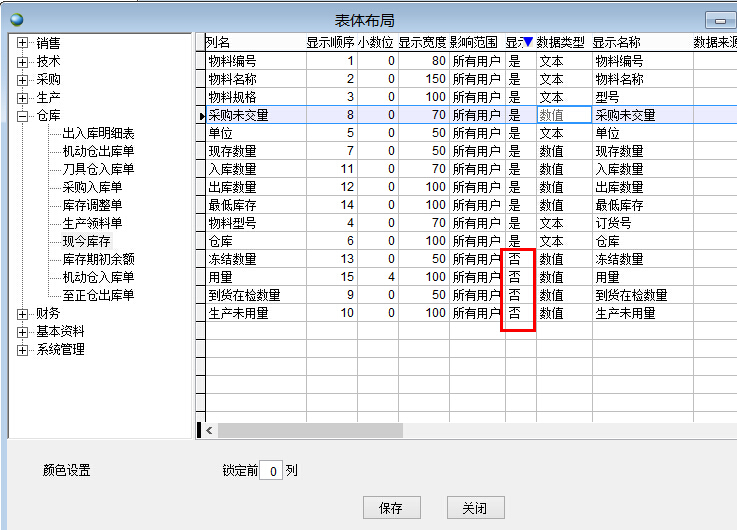Toggle the 显示 value for the 冻结数量 row

point(516,259)
